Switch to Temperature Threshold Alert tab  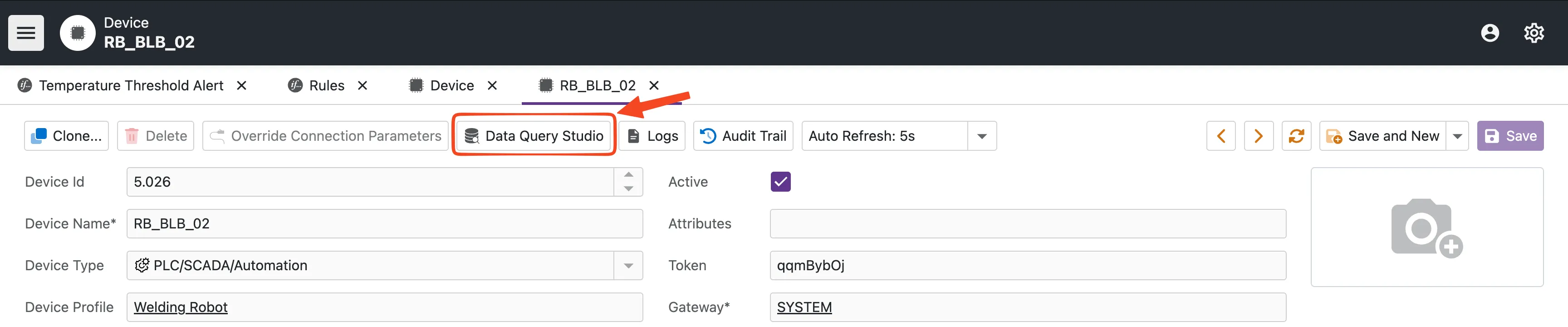pyautogui.click(x=130, y=86)
